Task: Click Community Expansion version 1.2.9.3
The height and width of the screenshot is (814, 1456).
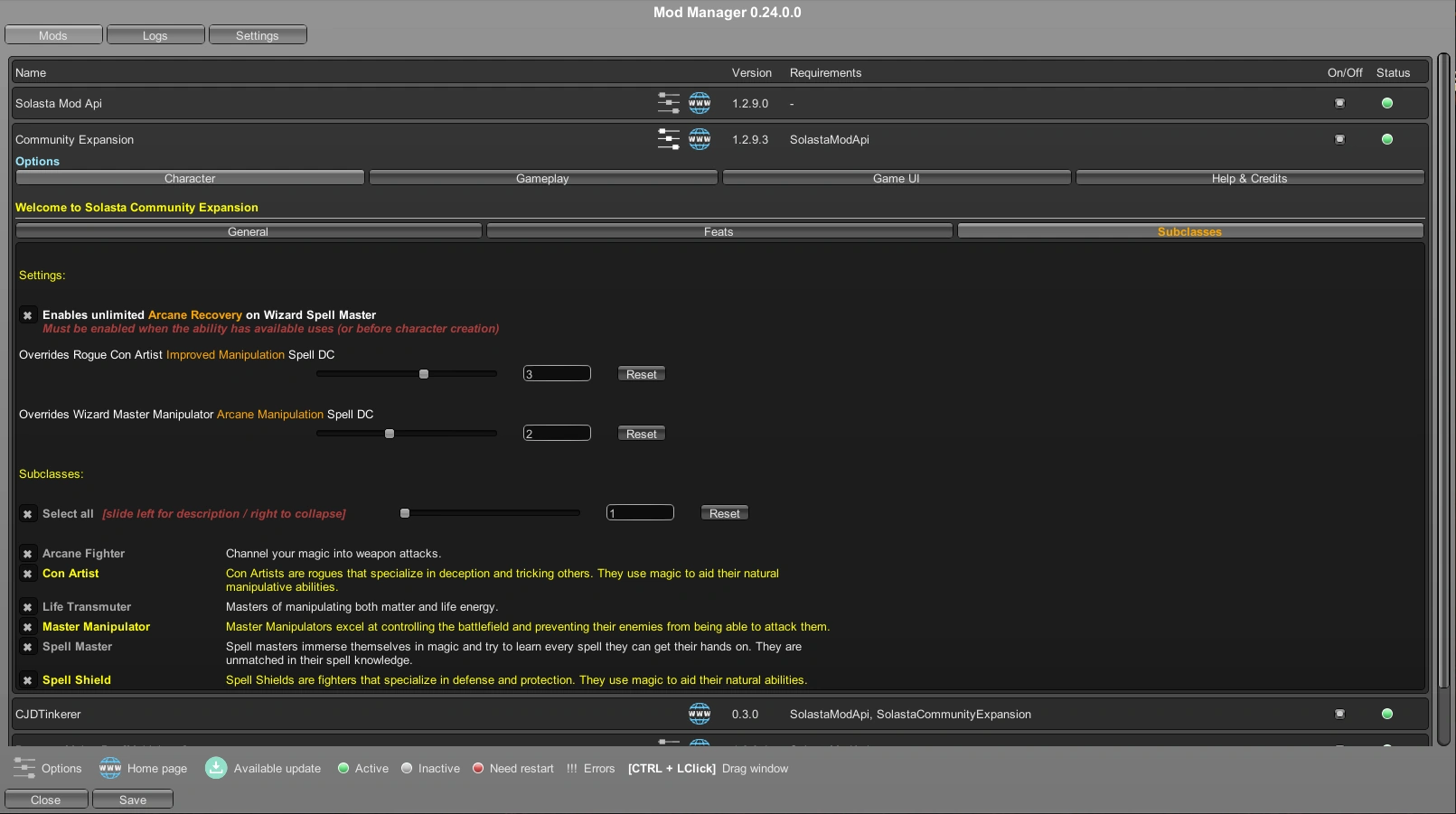Action: pos(750,140)
